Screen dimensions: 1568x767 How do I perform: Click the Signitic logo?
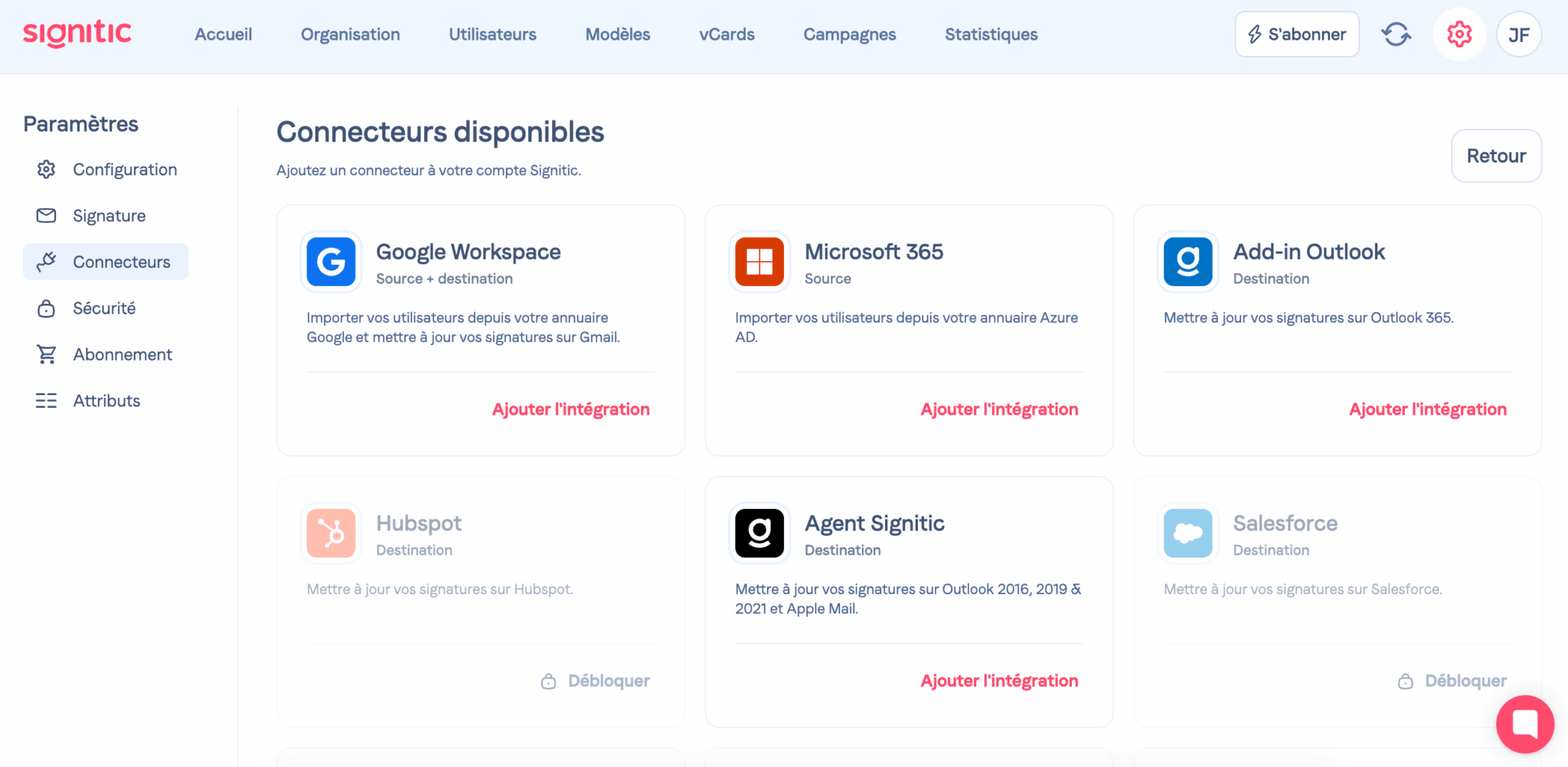pos(77,34)
